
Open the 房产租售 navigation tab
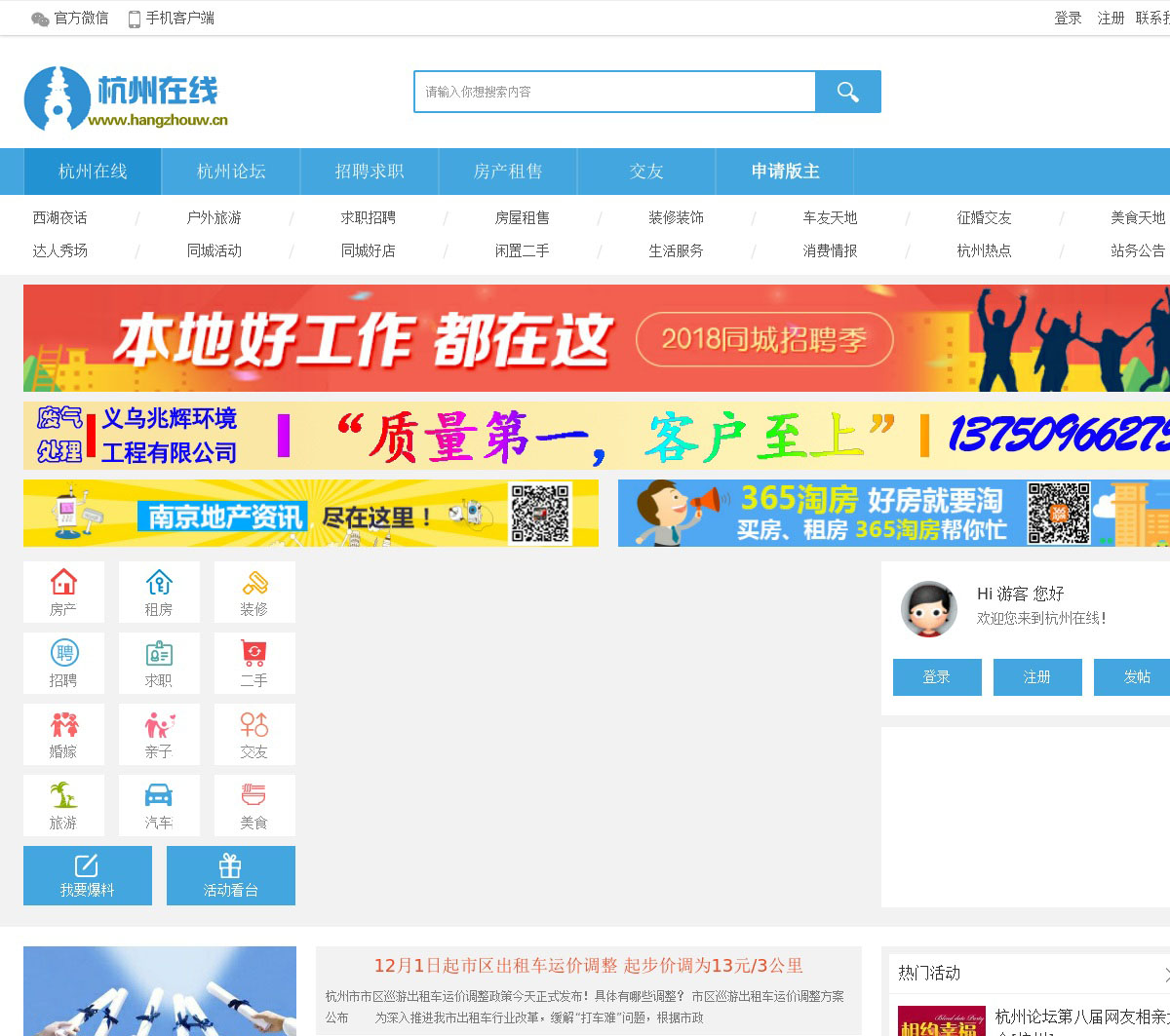coord(508,172)
